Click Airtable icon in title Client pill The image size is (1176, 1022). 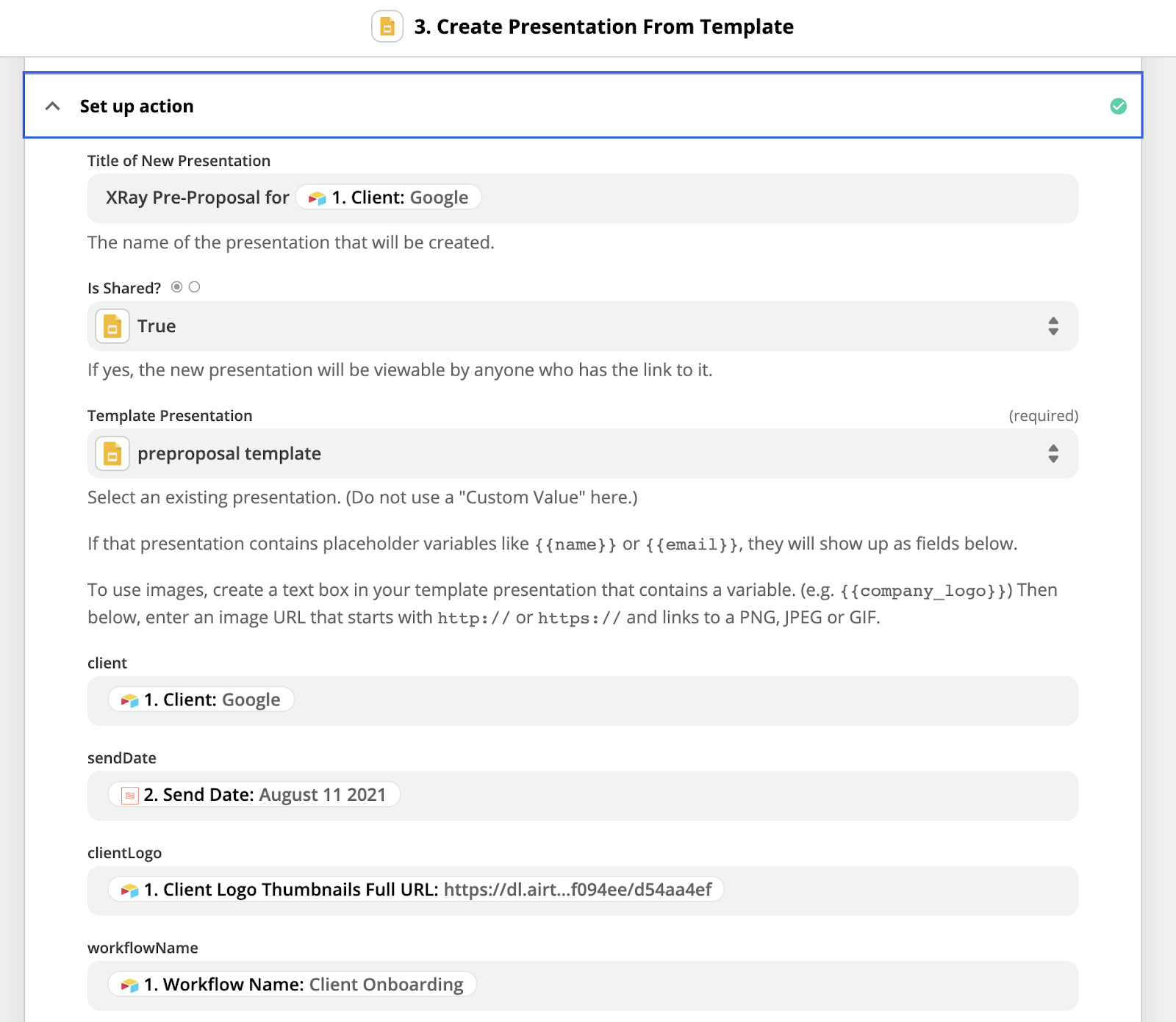pyautogui.click(x=317, y=198)
